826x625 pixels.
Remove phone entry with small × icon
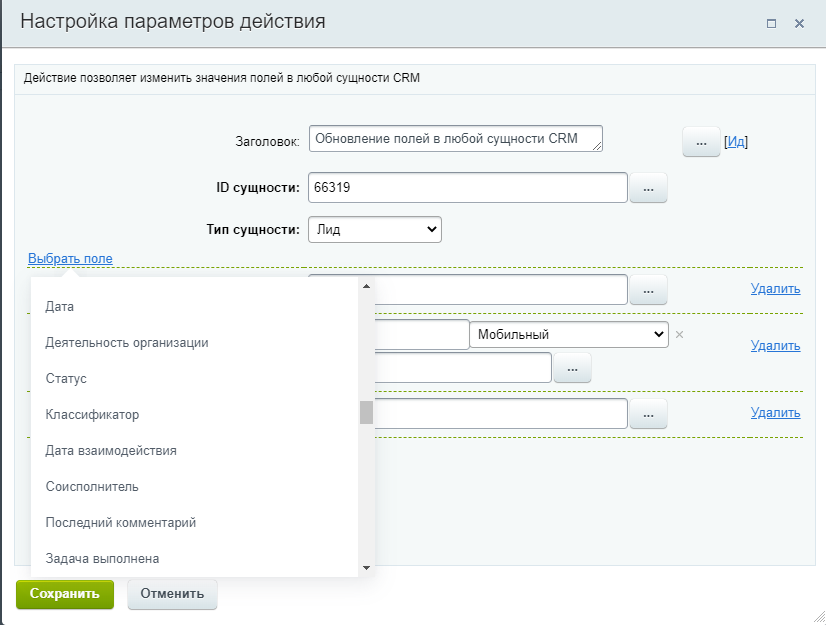[679, 334]
